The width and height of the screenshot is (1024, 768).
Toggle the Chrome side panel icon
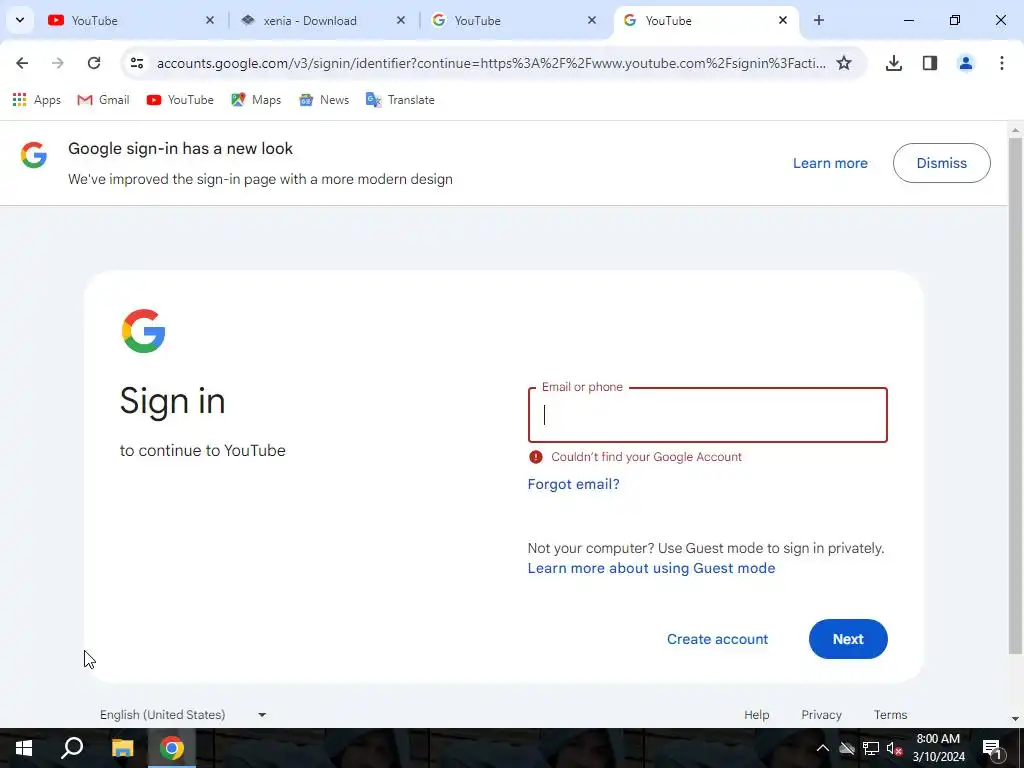click(x=930, y=63)
